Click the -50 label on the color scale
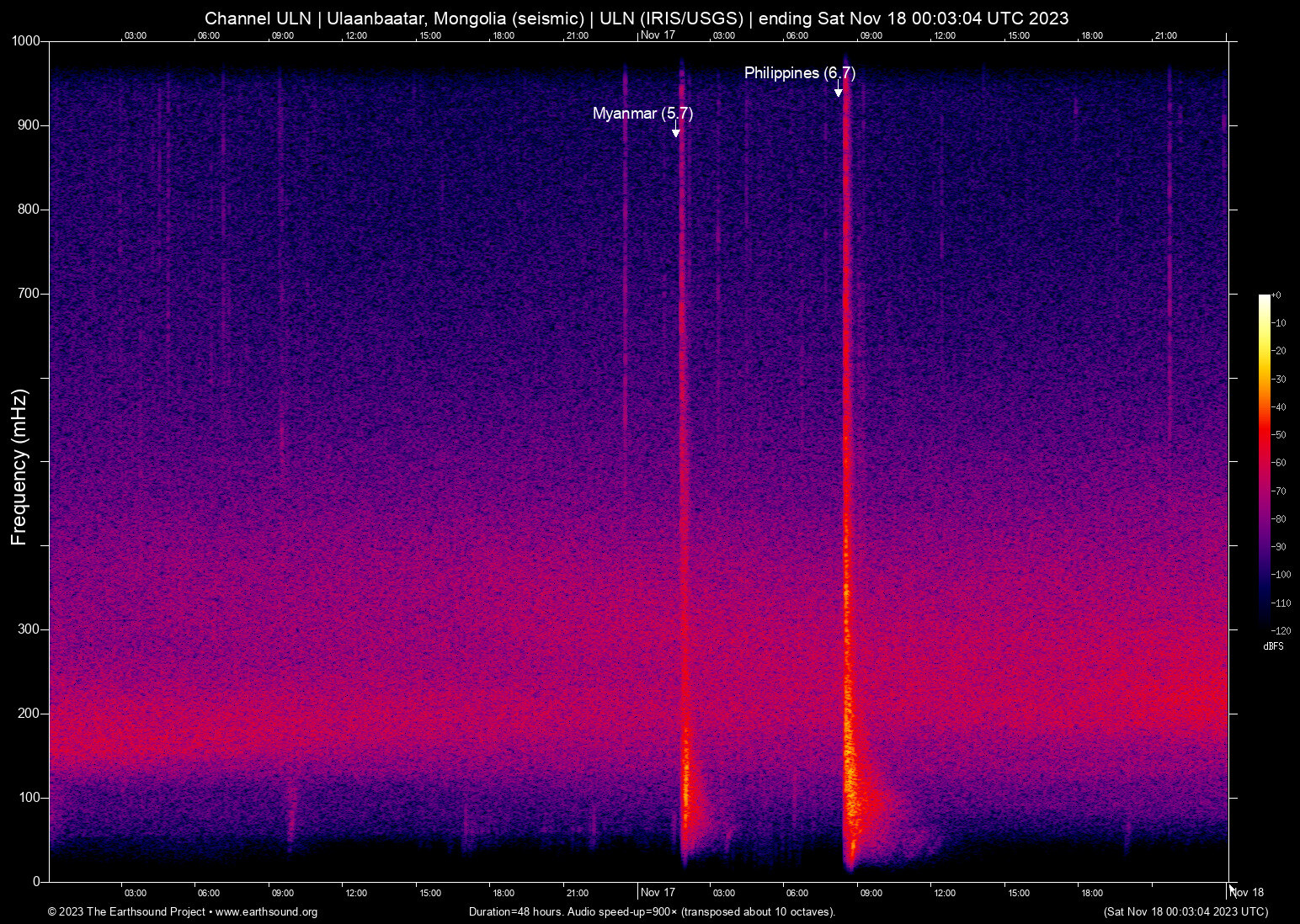The width and height of the screenshot is (1300, 924). coord(1279,435)
